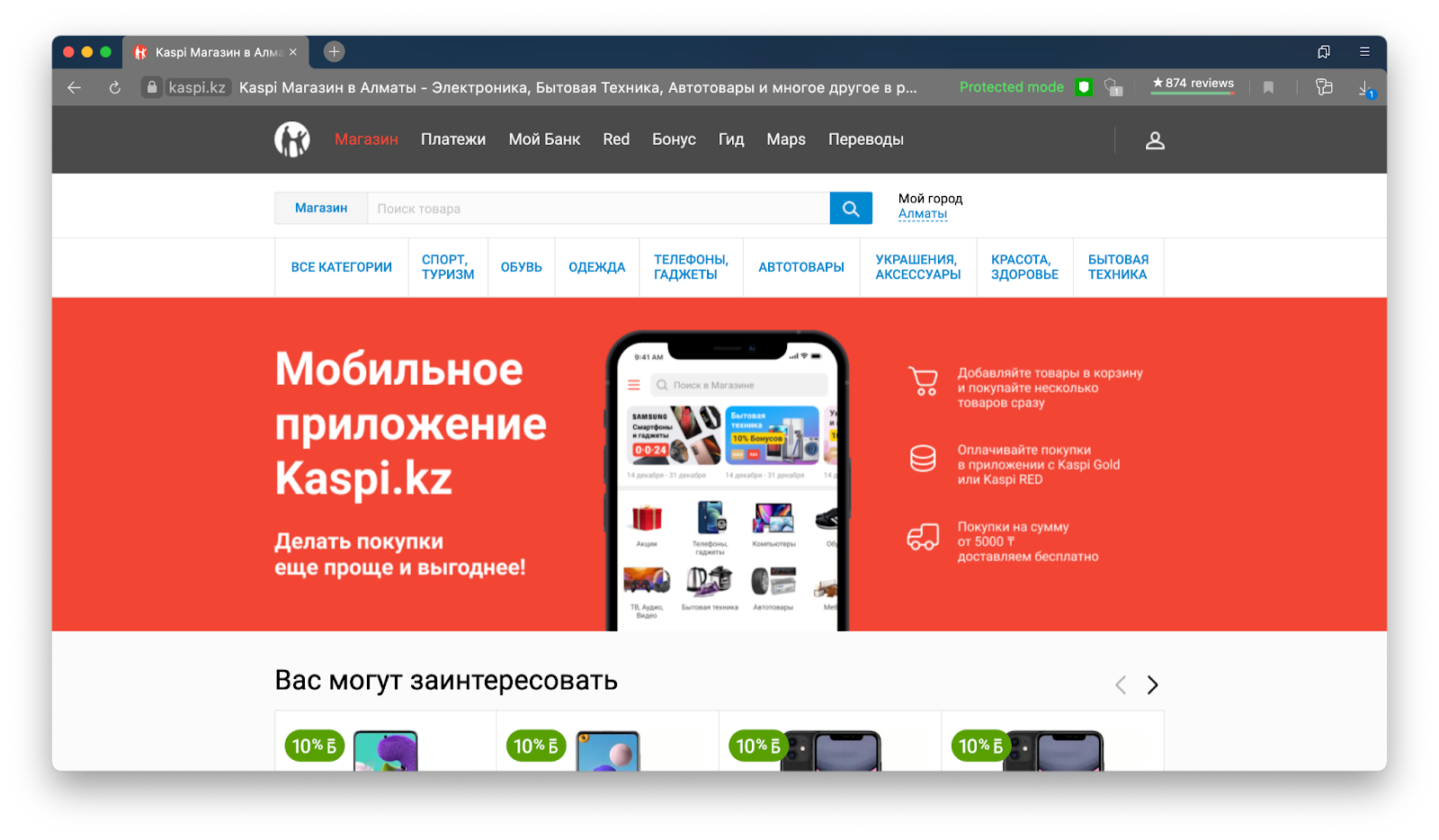1439x840 pixels.
Task: Open Red in the top navigation
Action: [x=616, y=139]
